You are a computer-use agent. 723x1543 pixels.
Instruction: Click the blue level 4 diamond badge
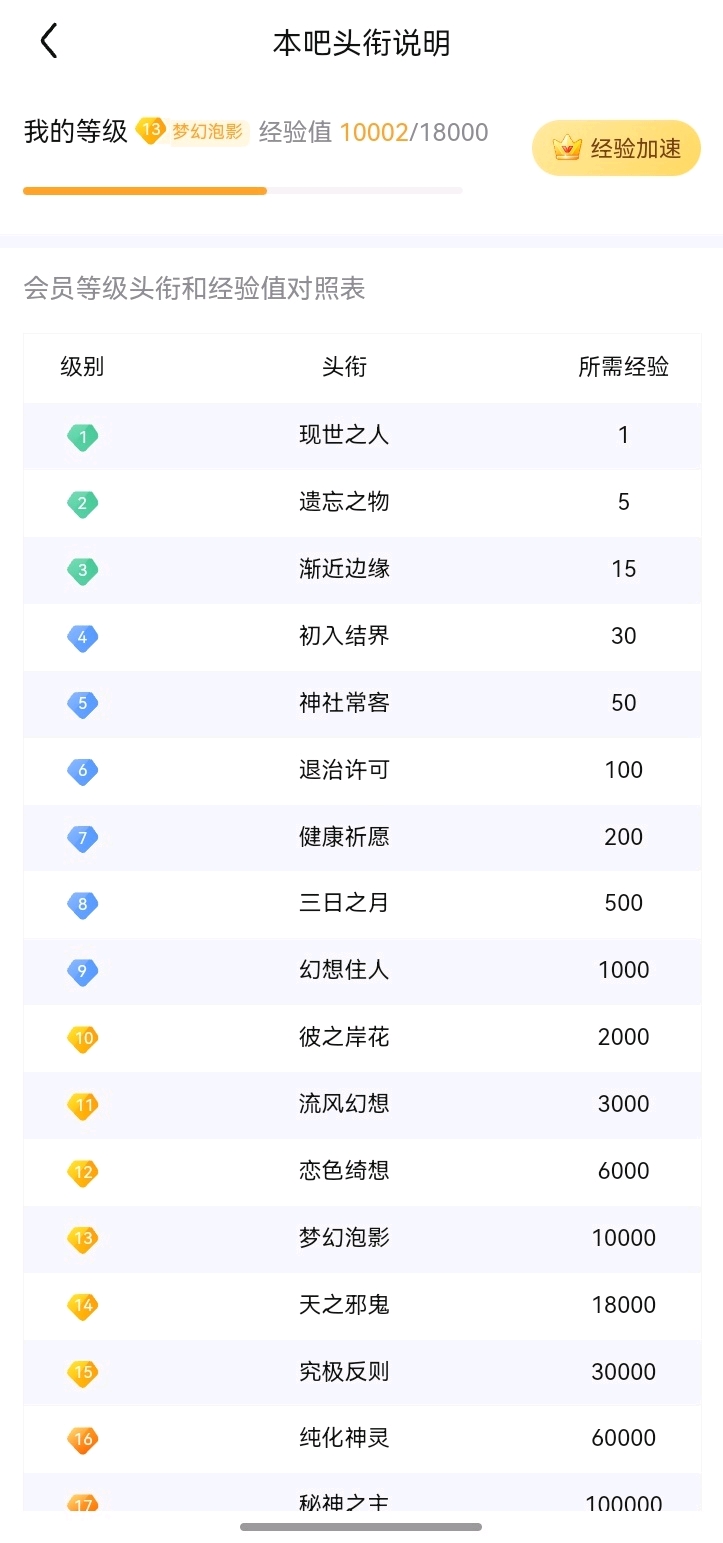coord(83,638)
